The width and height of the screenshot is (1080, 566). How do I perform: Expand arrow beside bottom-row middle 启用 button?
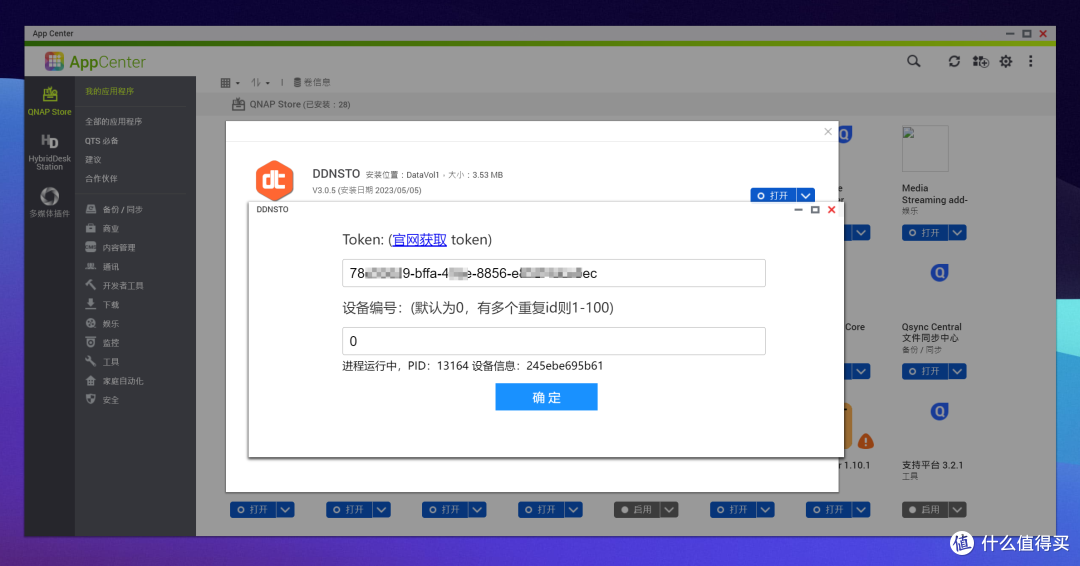click(x=669, y=510)
